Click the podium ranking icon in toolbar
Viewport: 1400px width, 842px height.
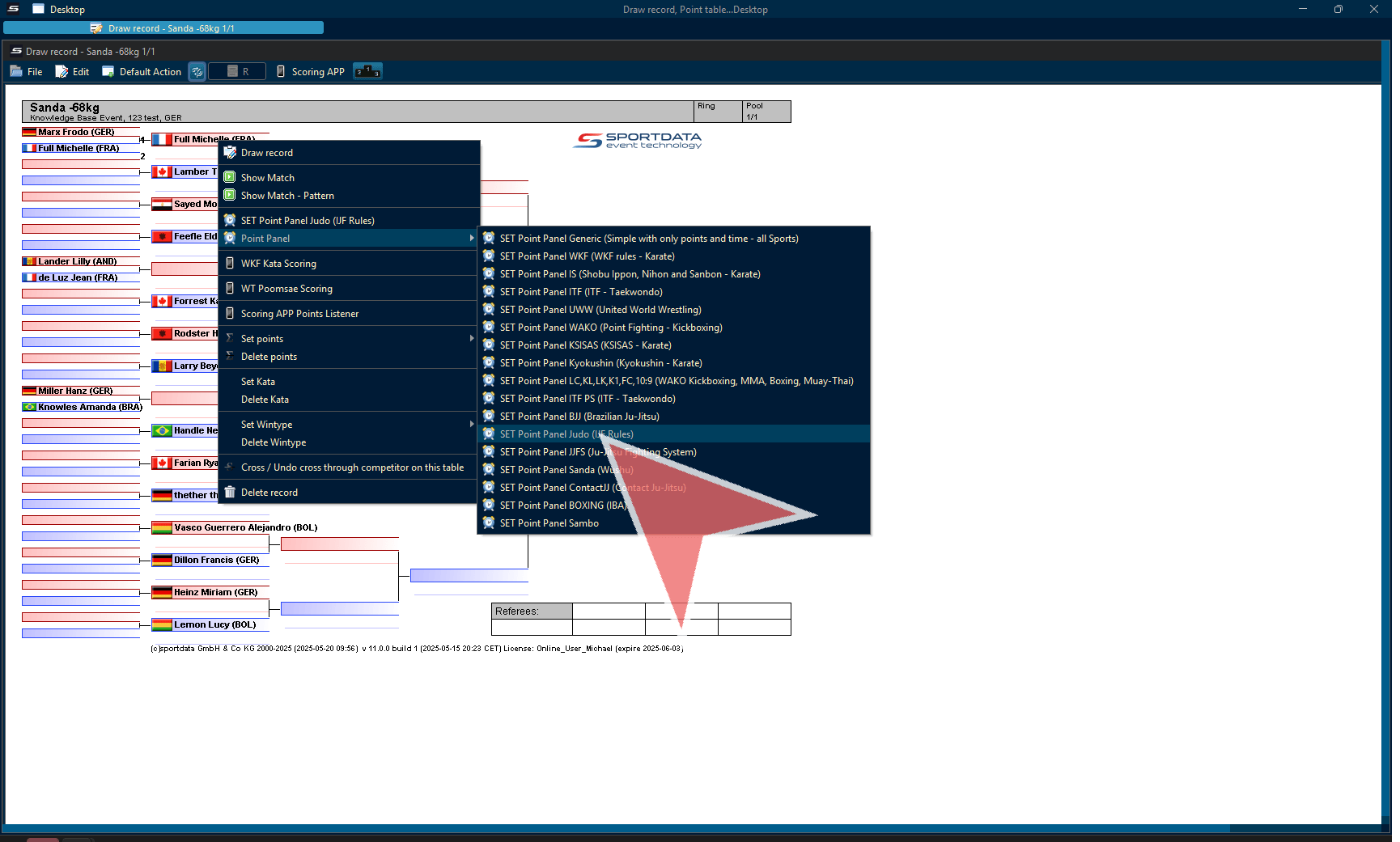[367, 72]
